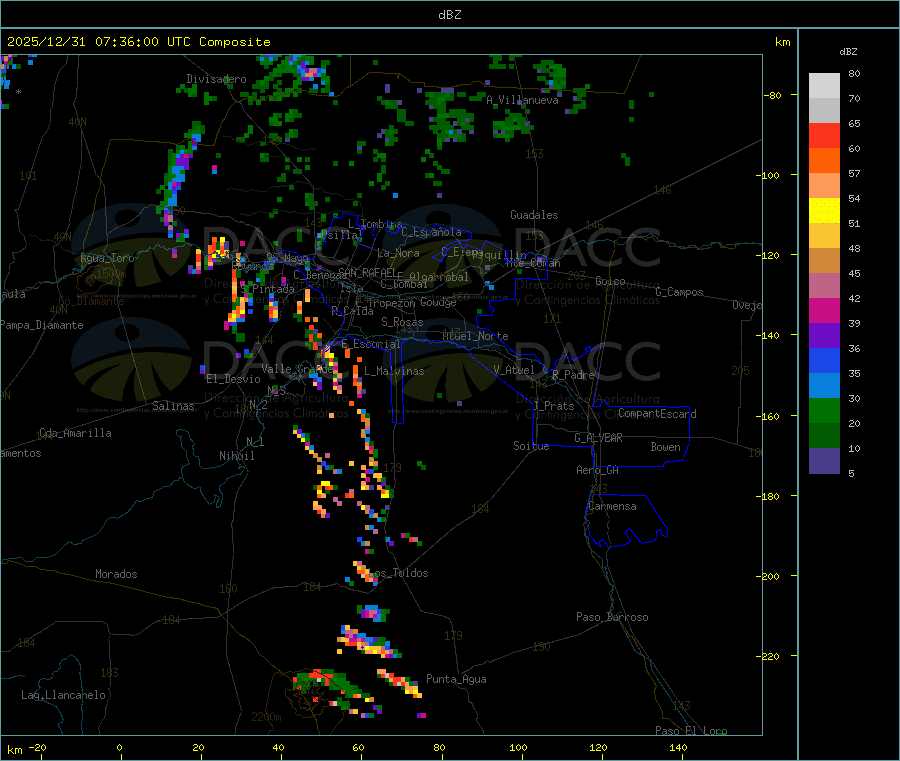Select the 'Los_Toldos' location label
Viewport: 900px width, 761px height.
point(398,573)
